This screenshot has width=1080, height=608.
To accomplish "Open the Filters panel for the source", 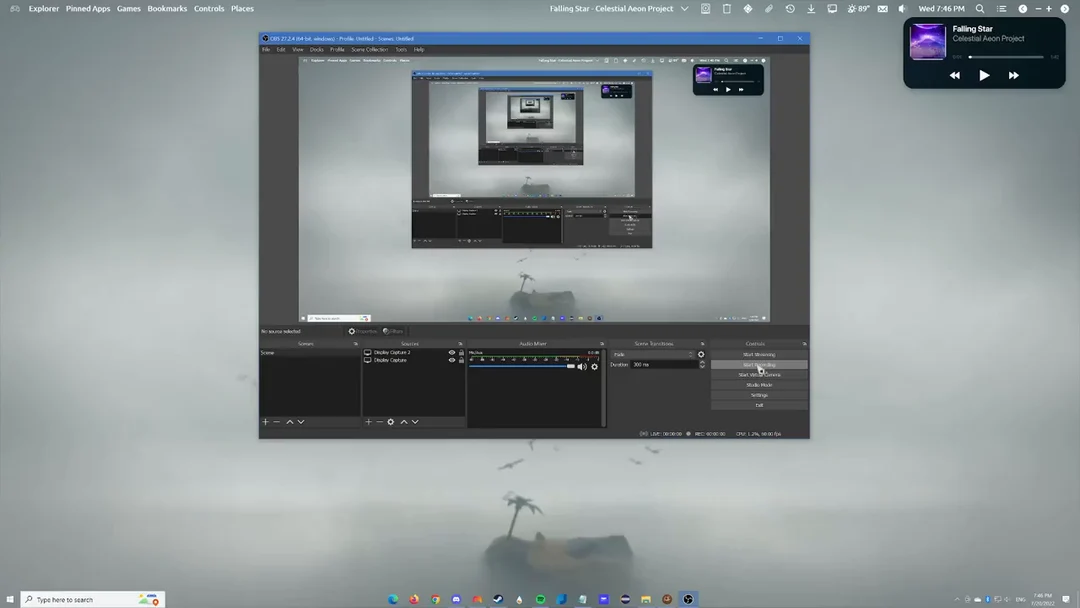I will [392, 331].
